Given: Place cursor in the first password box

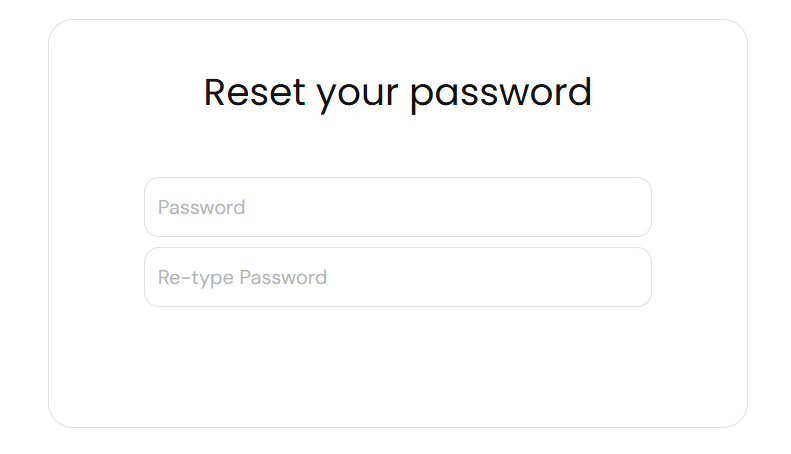Looking at the screenshot, I should (397, 207).
